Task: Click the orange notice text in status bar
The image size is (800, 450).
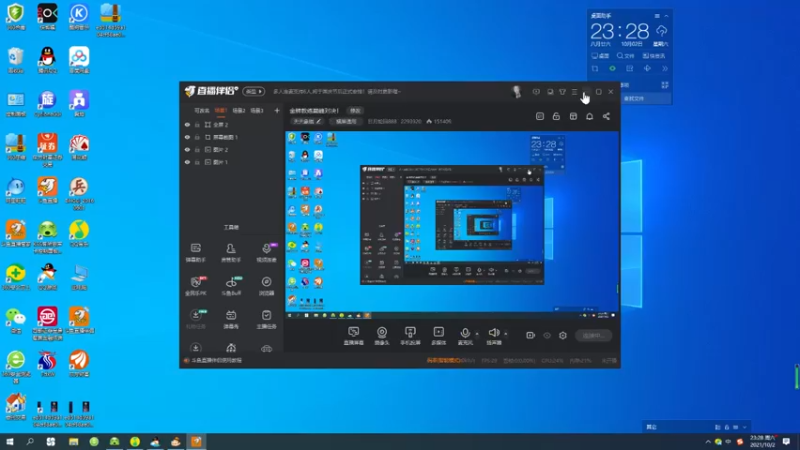Action: [443, 360]
